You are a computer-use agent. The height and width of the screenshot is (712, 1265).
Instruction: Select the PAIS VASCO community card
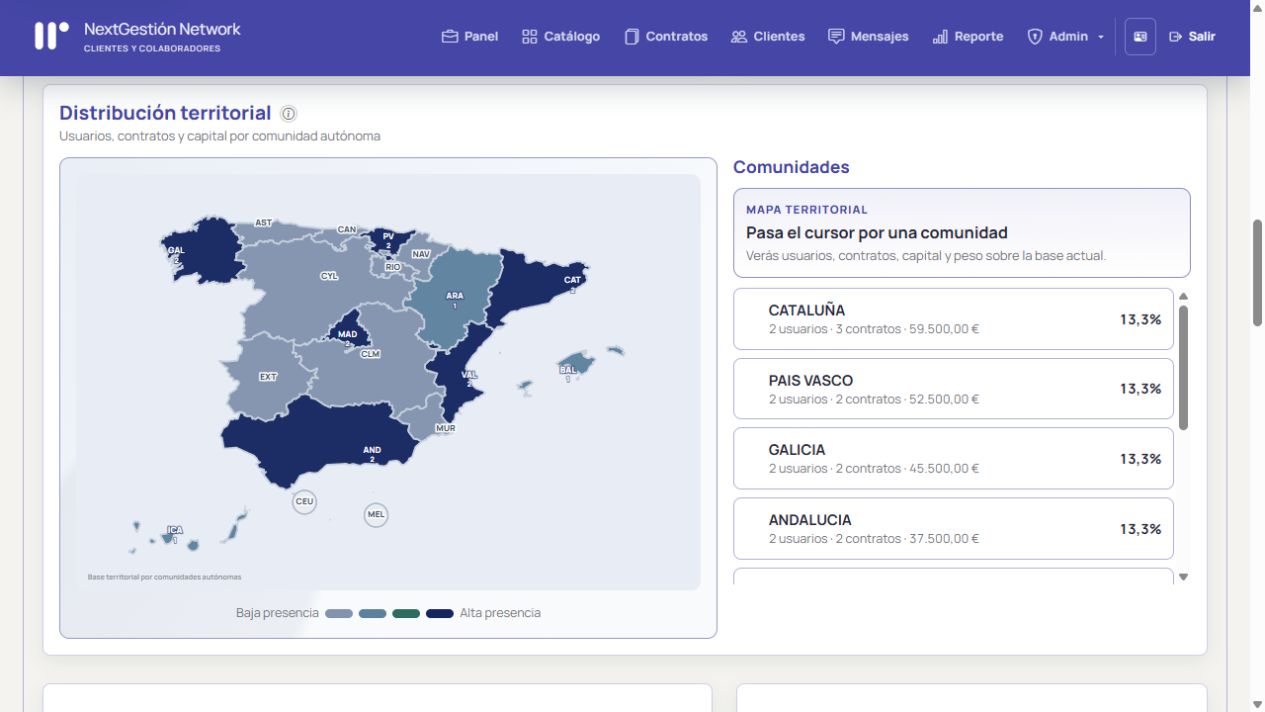coord(953,389)
